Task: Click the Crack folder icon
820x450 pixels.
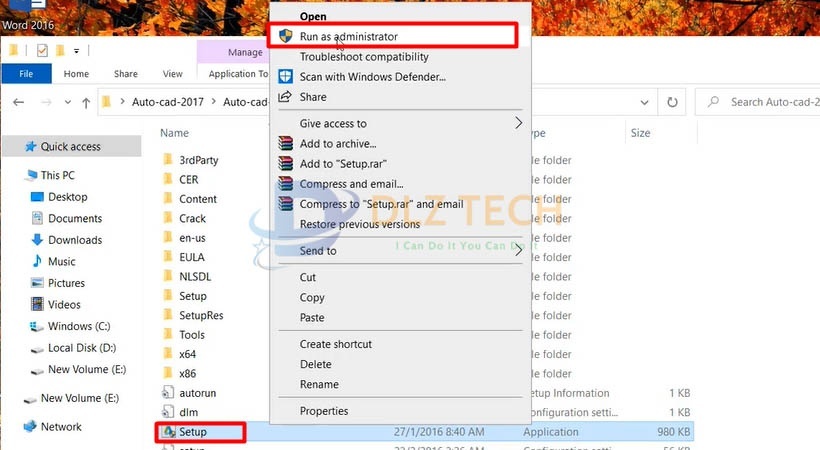Action: pyautogui.click(x=167, y=218)
